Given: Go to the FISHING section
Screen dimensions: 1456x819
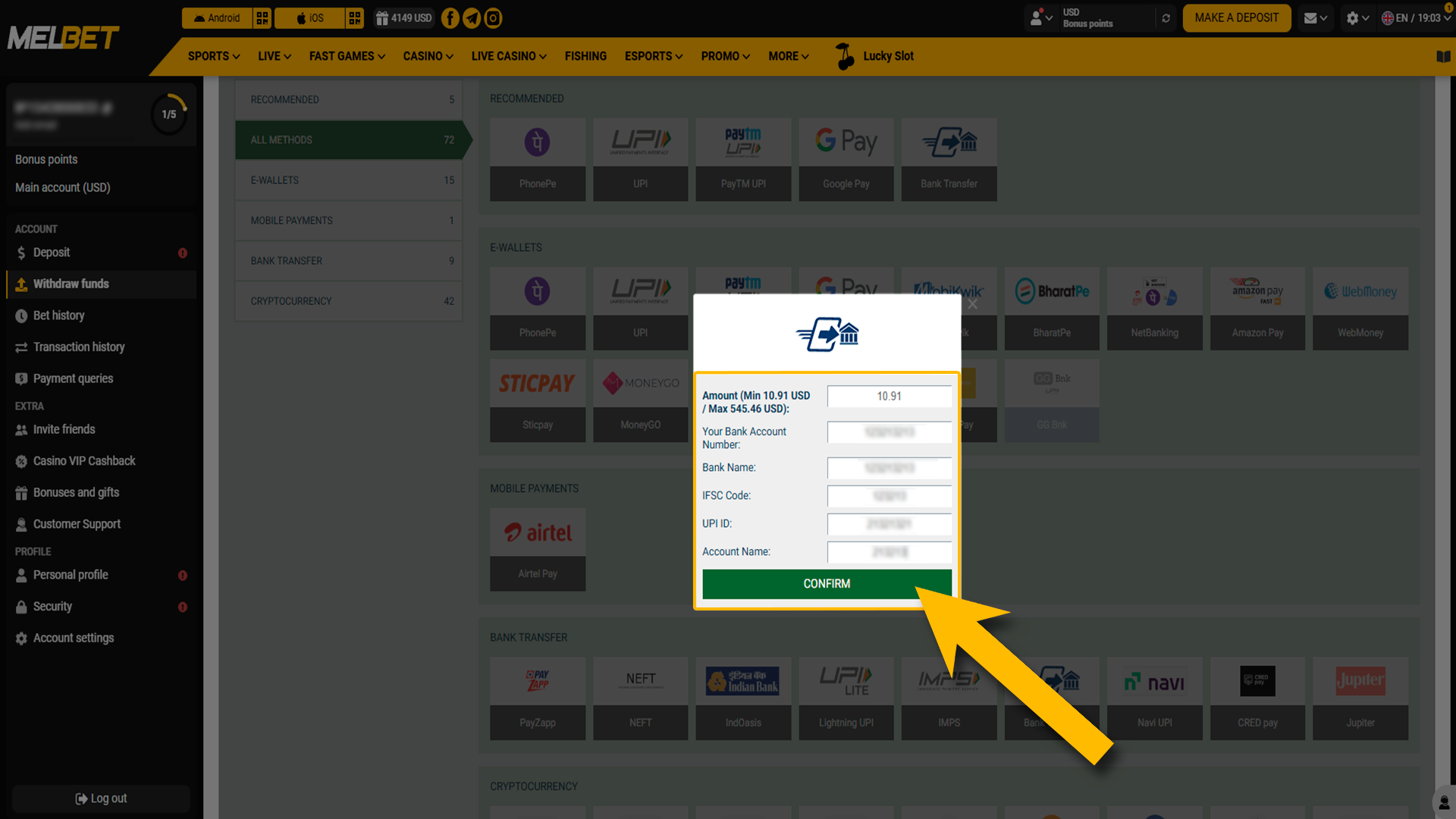Looking at the screenshot, I should point(585,56).
